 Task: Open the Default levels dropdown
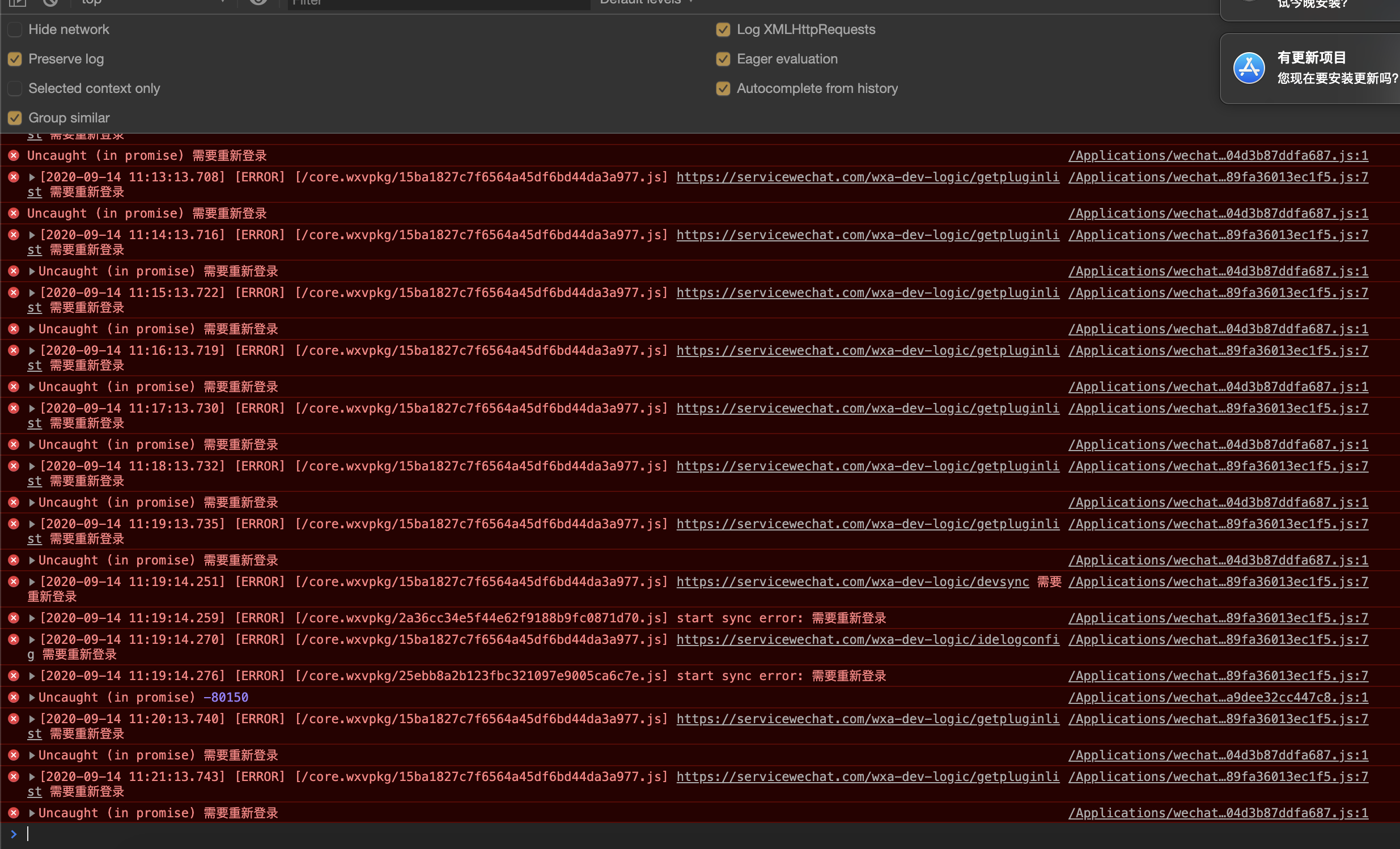[647, 2]
